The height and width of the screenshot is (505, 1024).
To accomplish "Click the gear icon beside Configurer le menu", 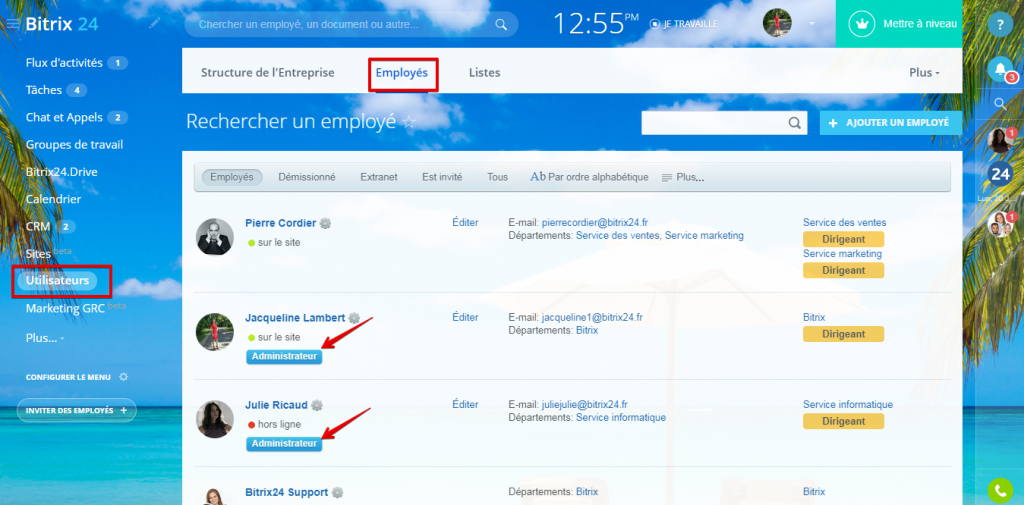I will click(123, 377).
